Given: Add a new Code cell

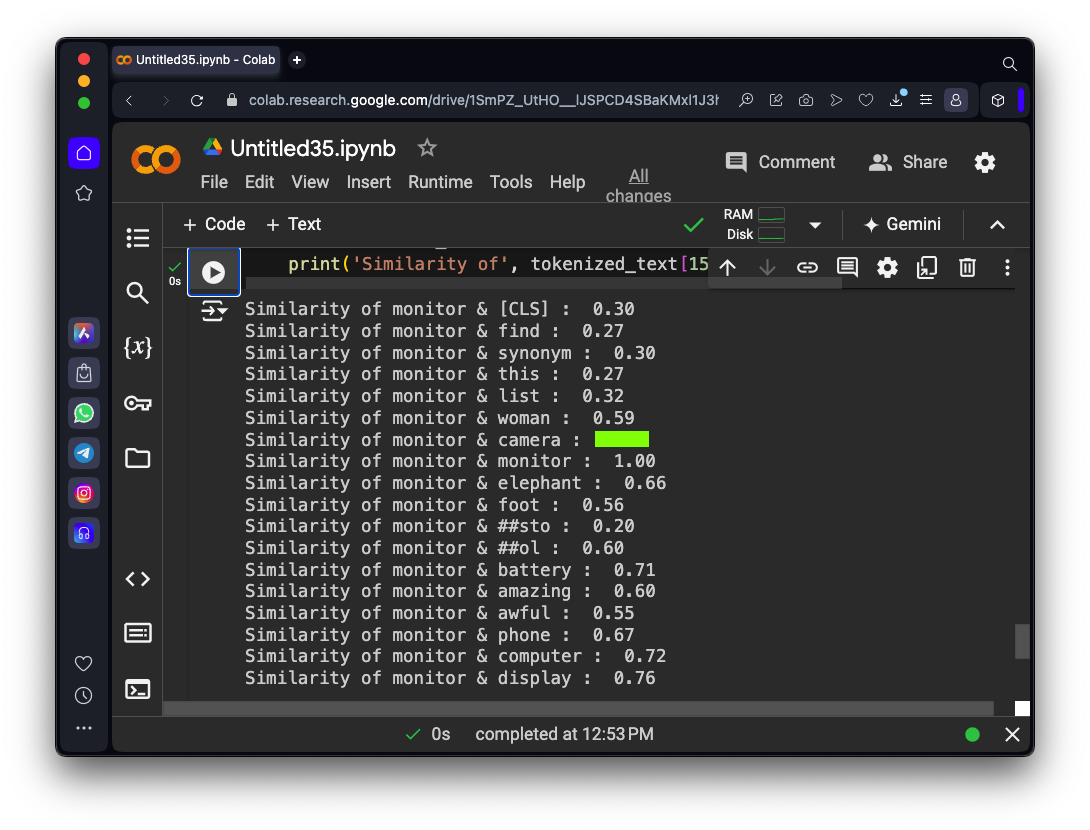Looking at the screenshot, I should point(214,224).
